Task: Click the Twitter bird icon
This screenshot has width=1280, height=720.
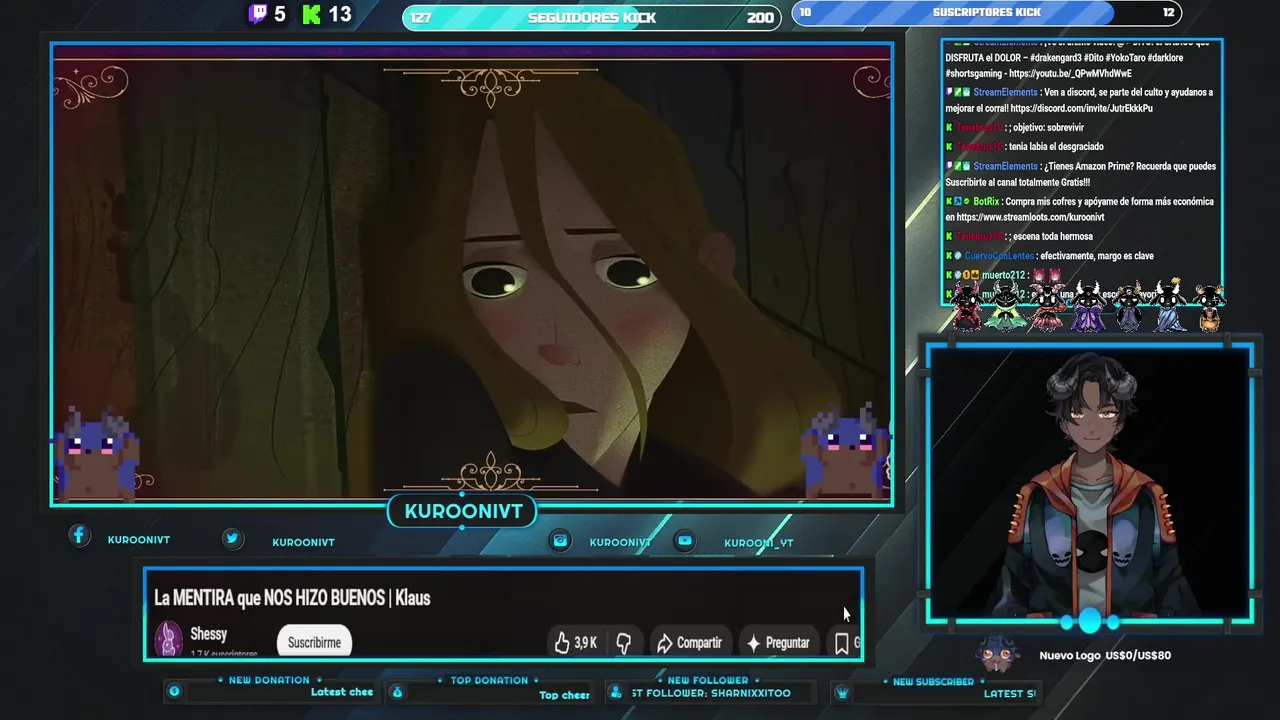Action: point(232,538)
